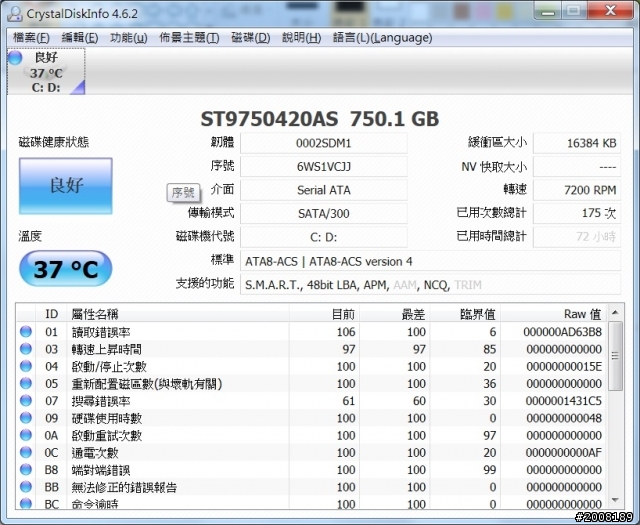This screenshot has width=640, height=525.
Task: Click the scroll down arrow of attribute list
Action: 616,500
